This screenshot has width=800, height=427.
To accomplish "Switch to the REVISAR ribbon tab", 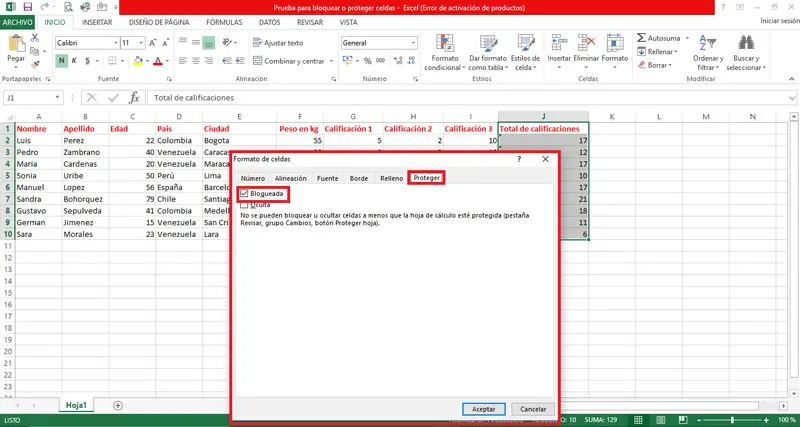I will pos(310,22).
